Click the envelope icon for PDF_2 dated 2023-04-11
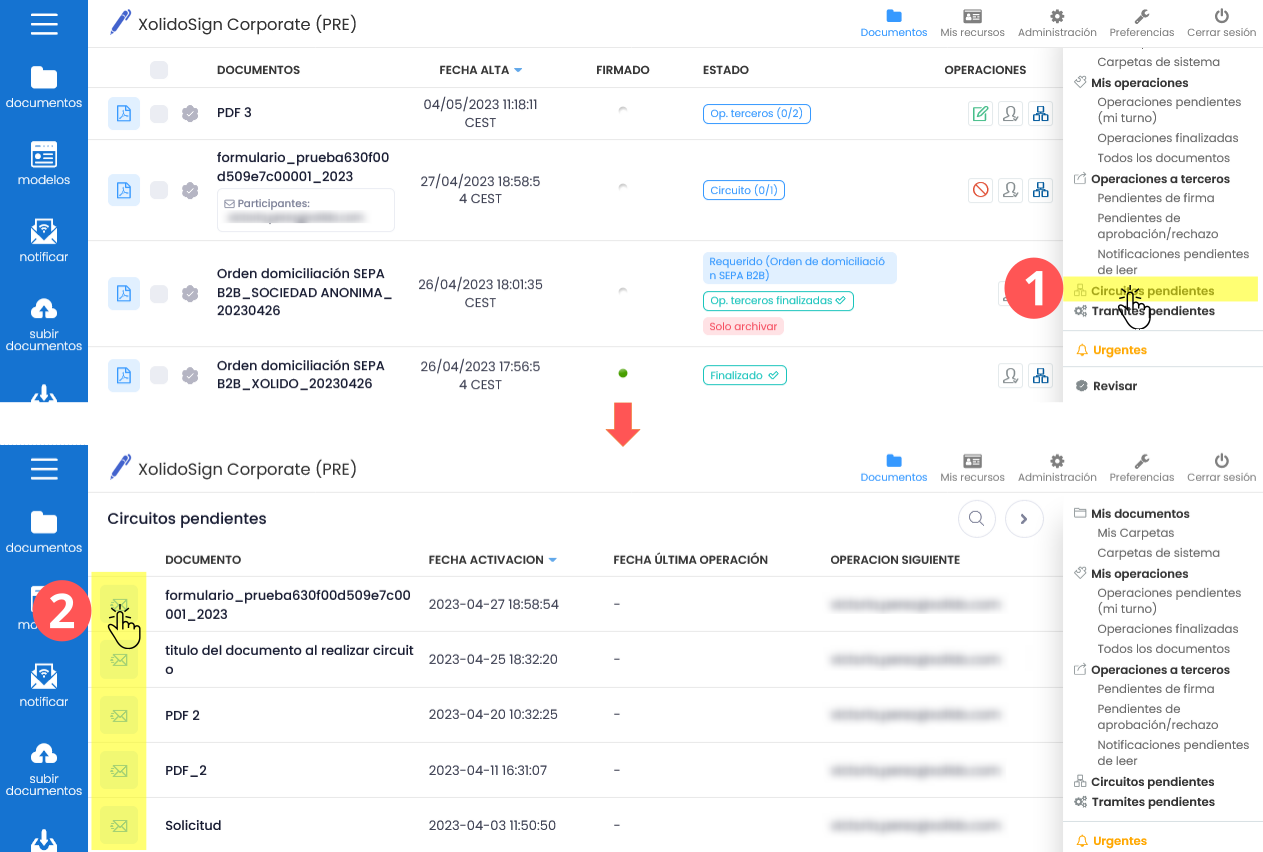This screenshot has width=1263, height=852. (x=119, y=770)
